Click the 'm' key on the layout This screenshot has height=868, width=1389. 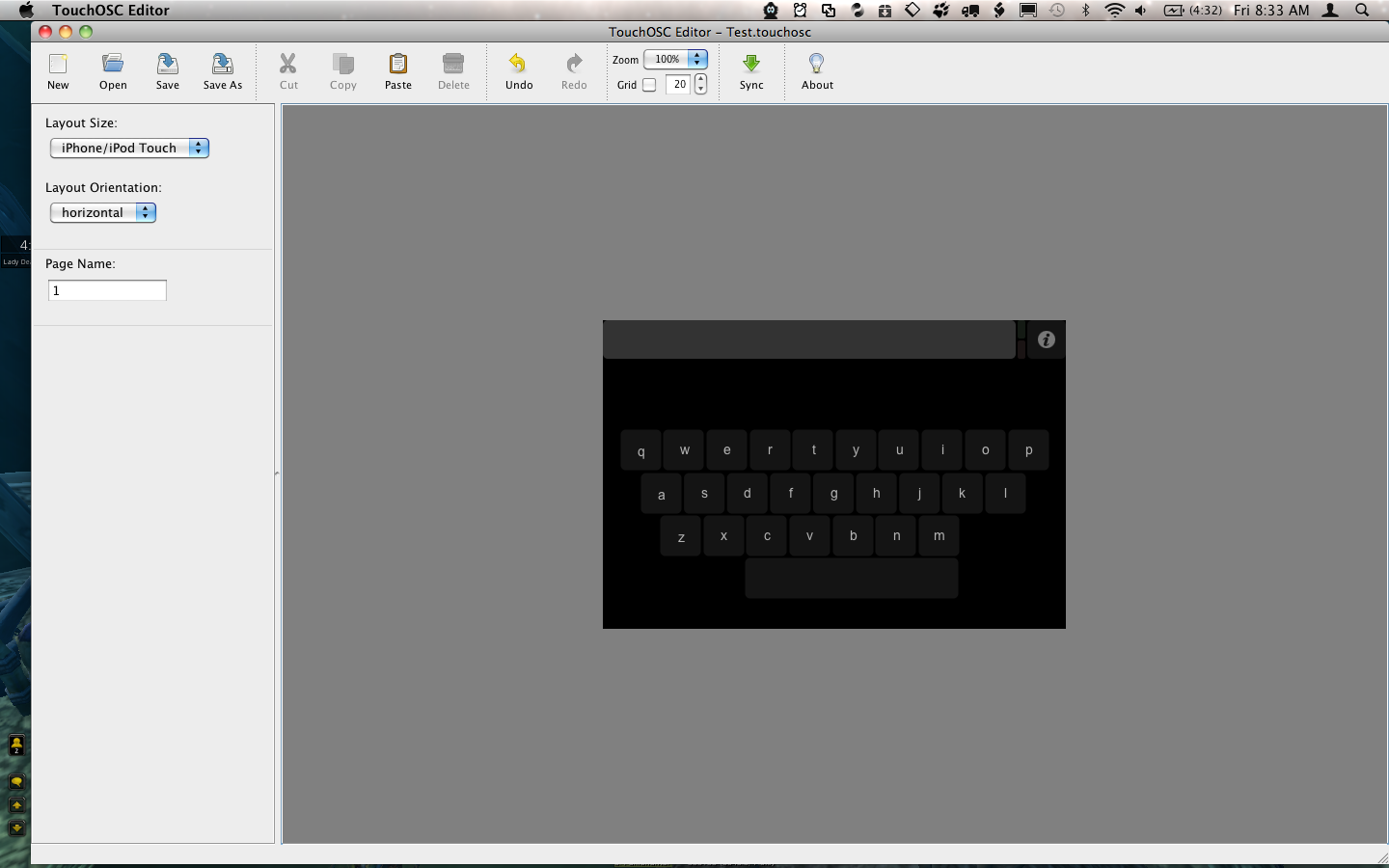coord(939,536)
